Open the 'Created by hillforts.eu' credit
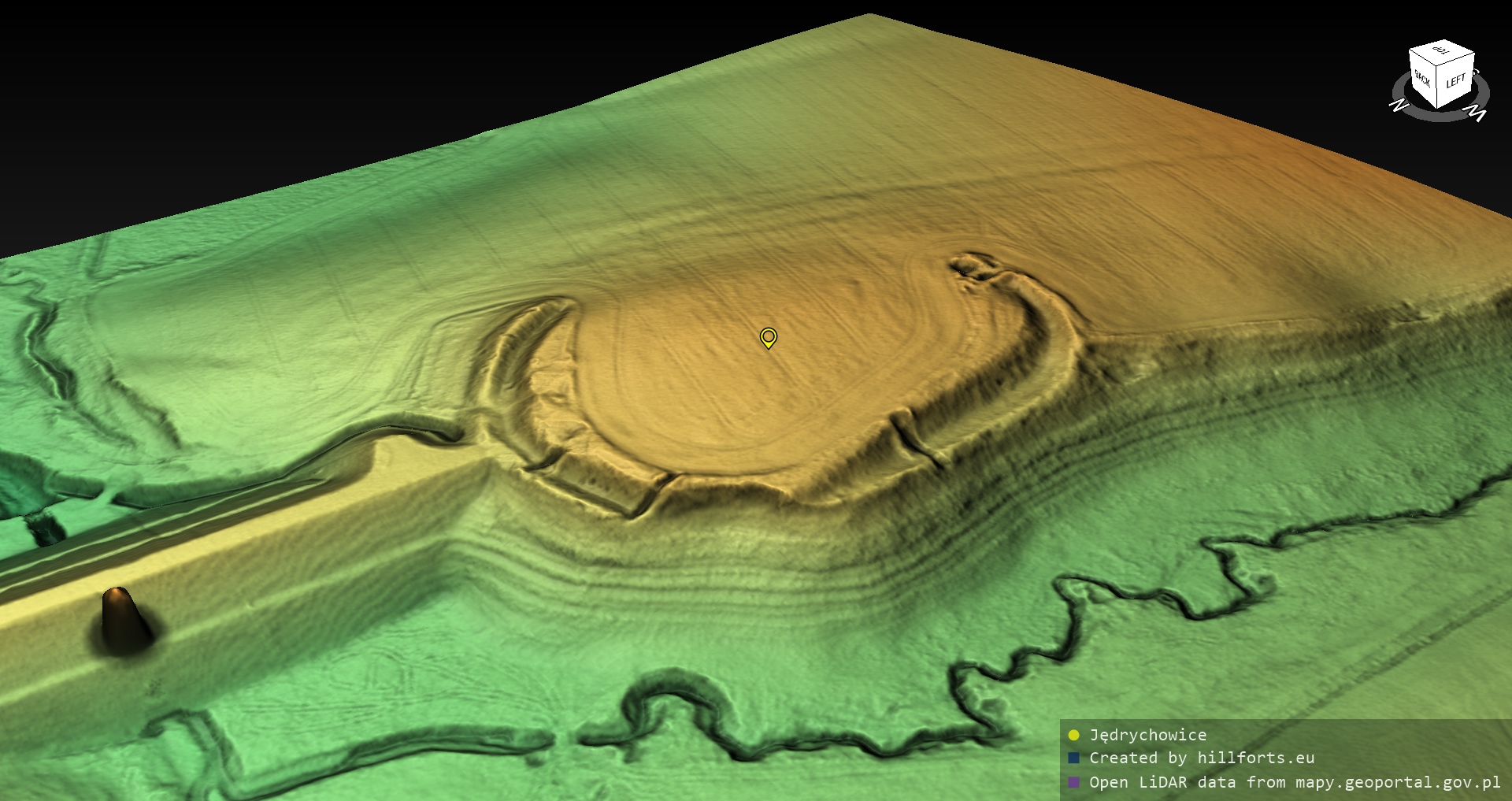Image resolution: width=1512 pixels, height=801 pixels. tap(1201, 758)
